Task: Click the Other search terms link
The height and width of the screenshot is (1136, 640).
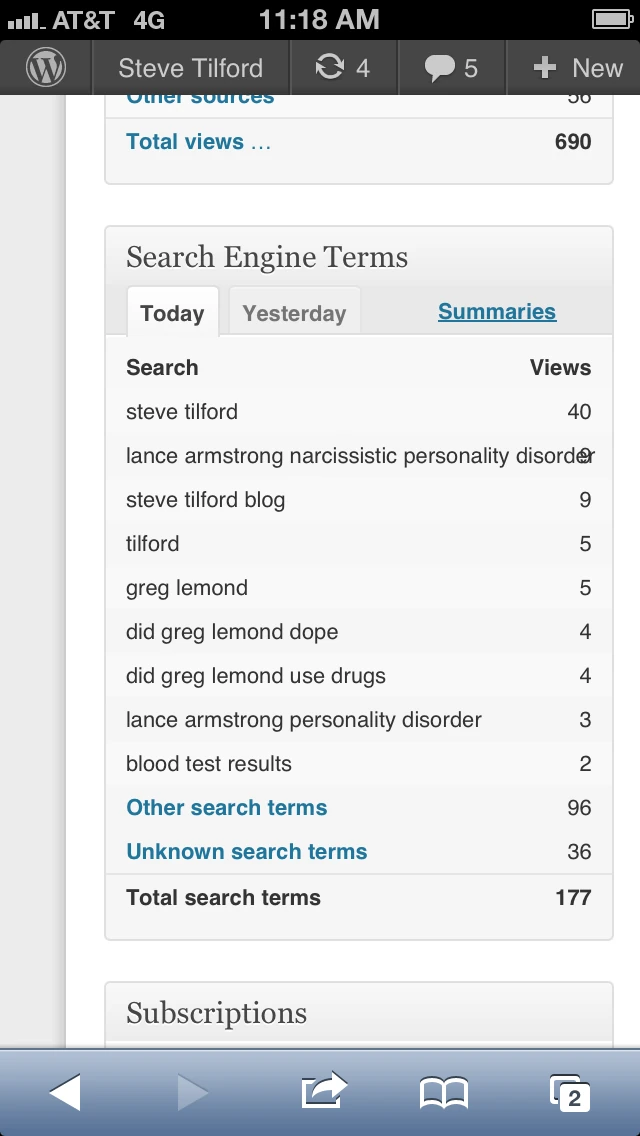Action: point(226,807)
